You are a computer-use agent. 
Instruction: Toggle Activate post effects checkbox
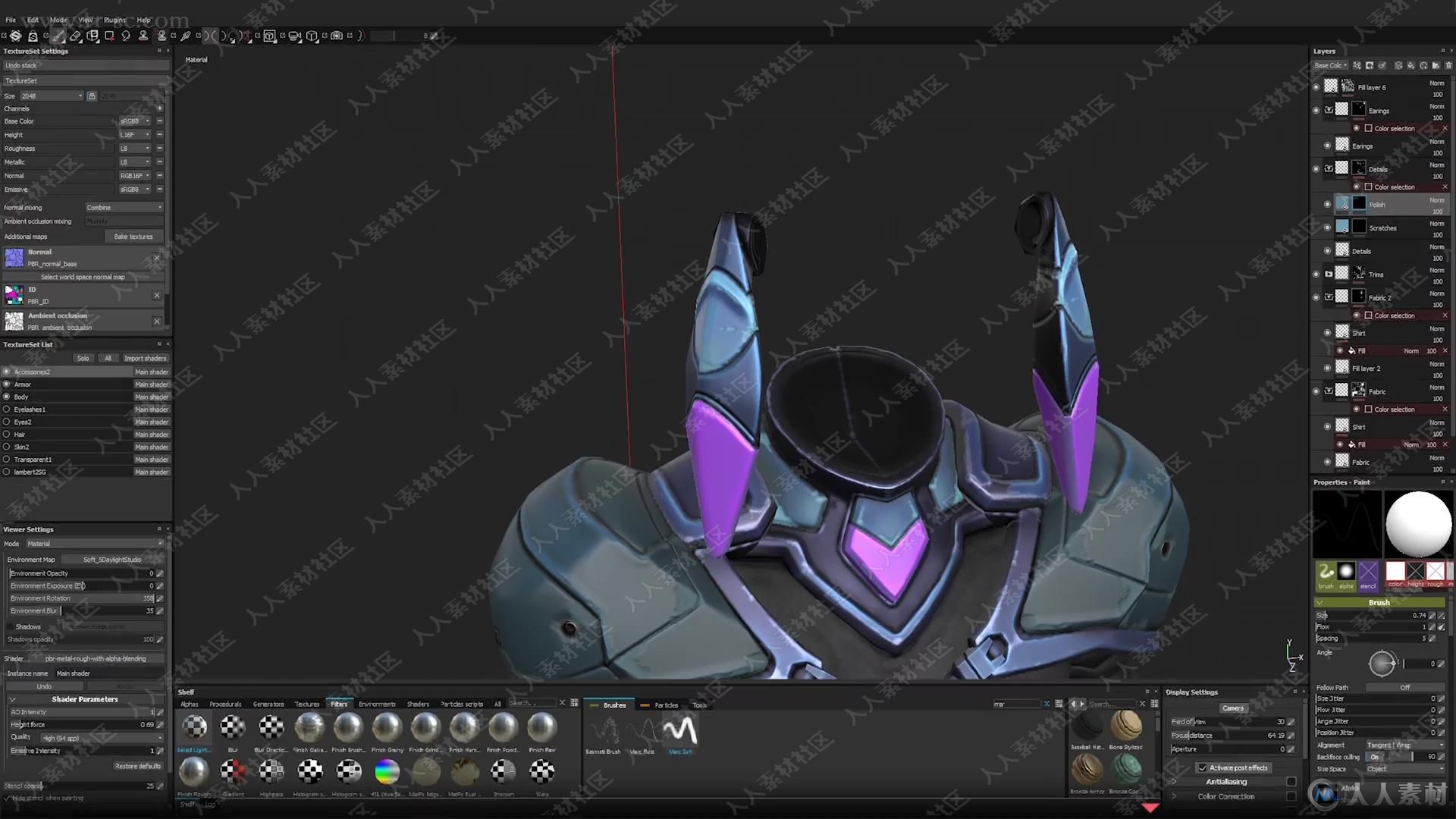point(1202,767)
